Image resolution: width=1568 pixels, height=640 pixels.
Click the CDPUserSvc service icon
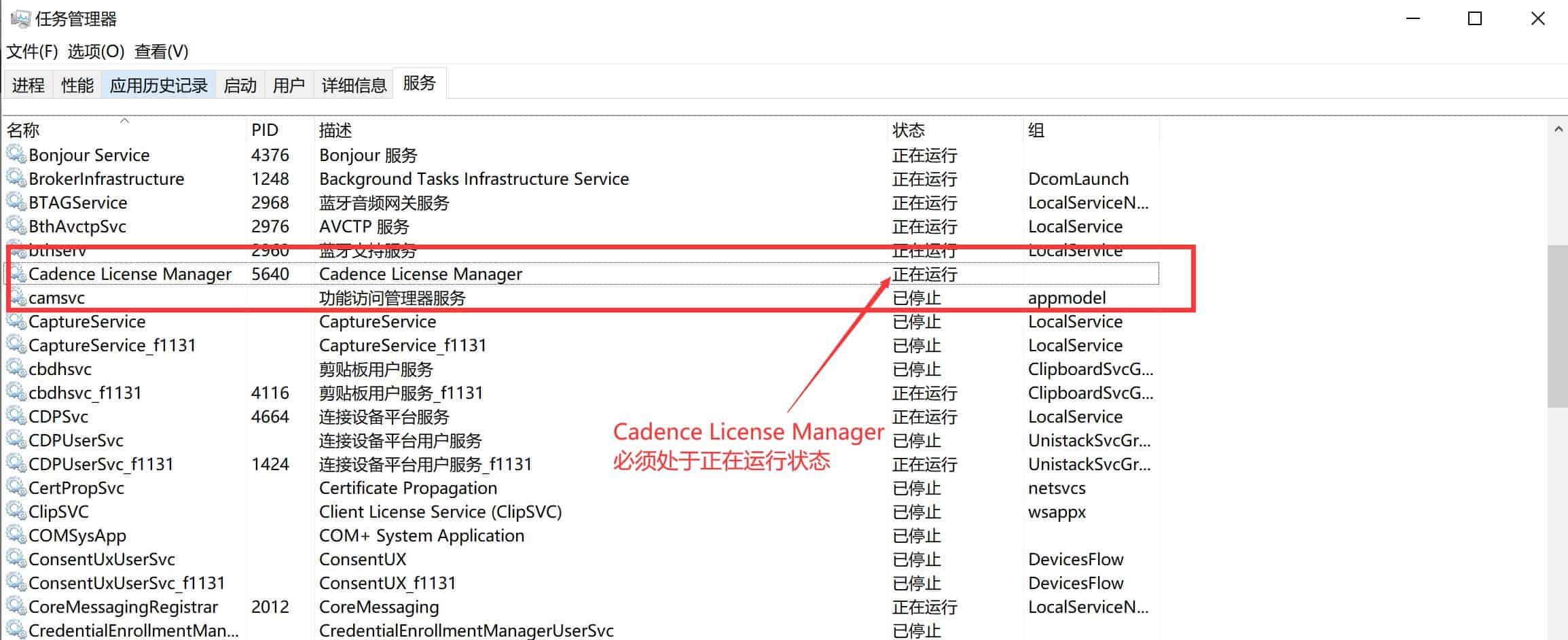16,440
